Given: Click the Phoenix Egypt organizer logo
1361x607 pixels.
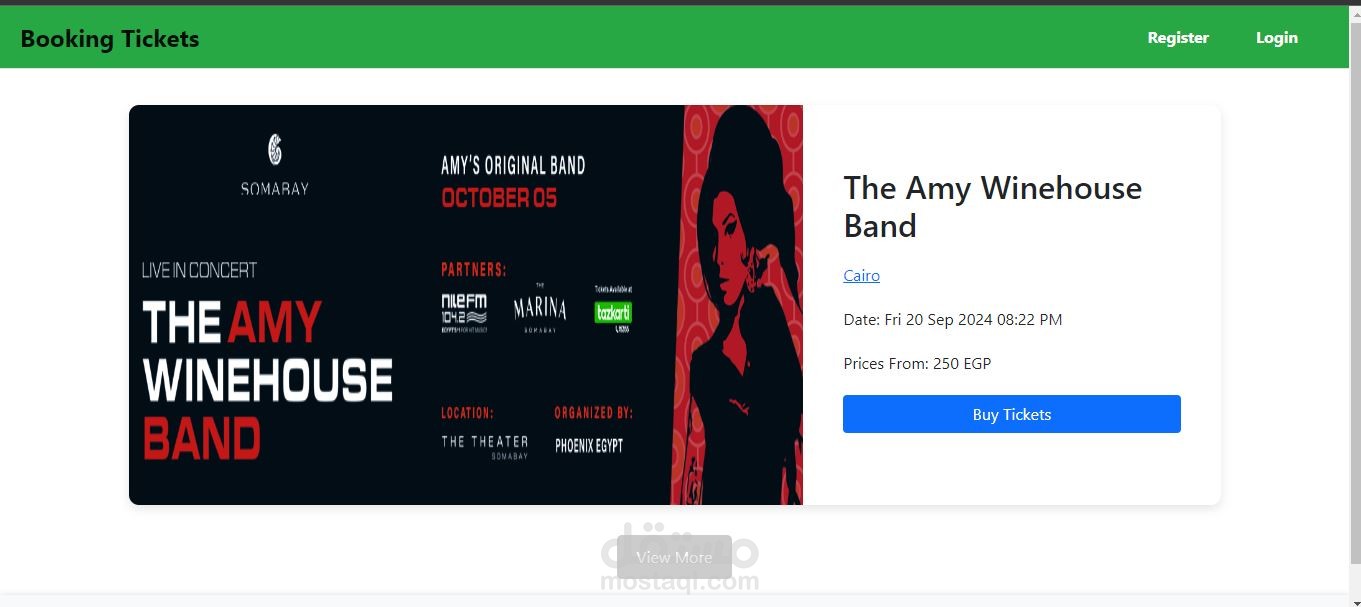Looking at the screenshot, I should click(589, 446).
